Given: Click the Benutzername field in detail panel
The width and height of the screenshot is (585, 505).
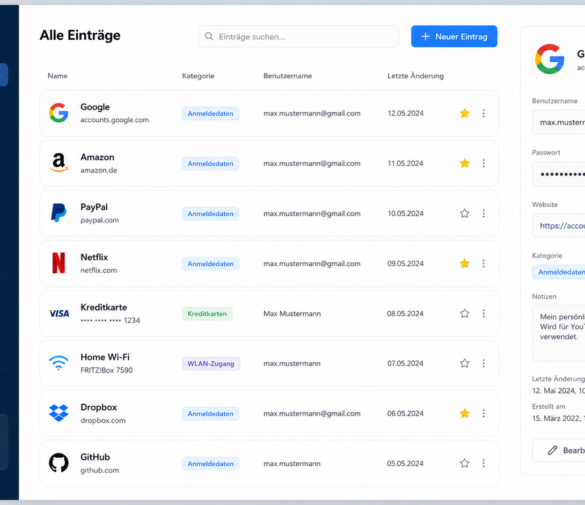Looking at the screenshot, I should tap(559, 122).
